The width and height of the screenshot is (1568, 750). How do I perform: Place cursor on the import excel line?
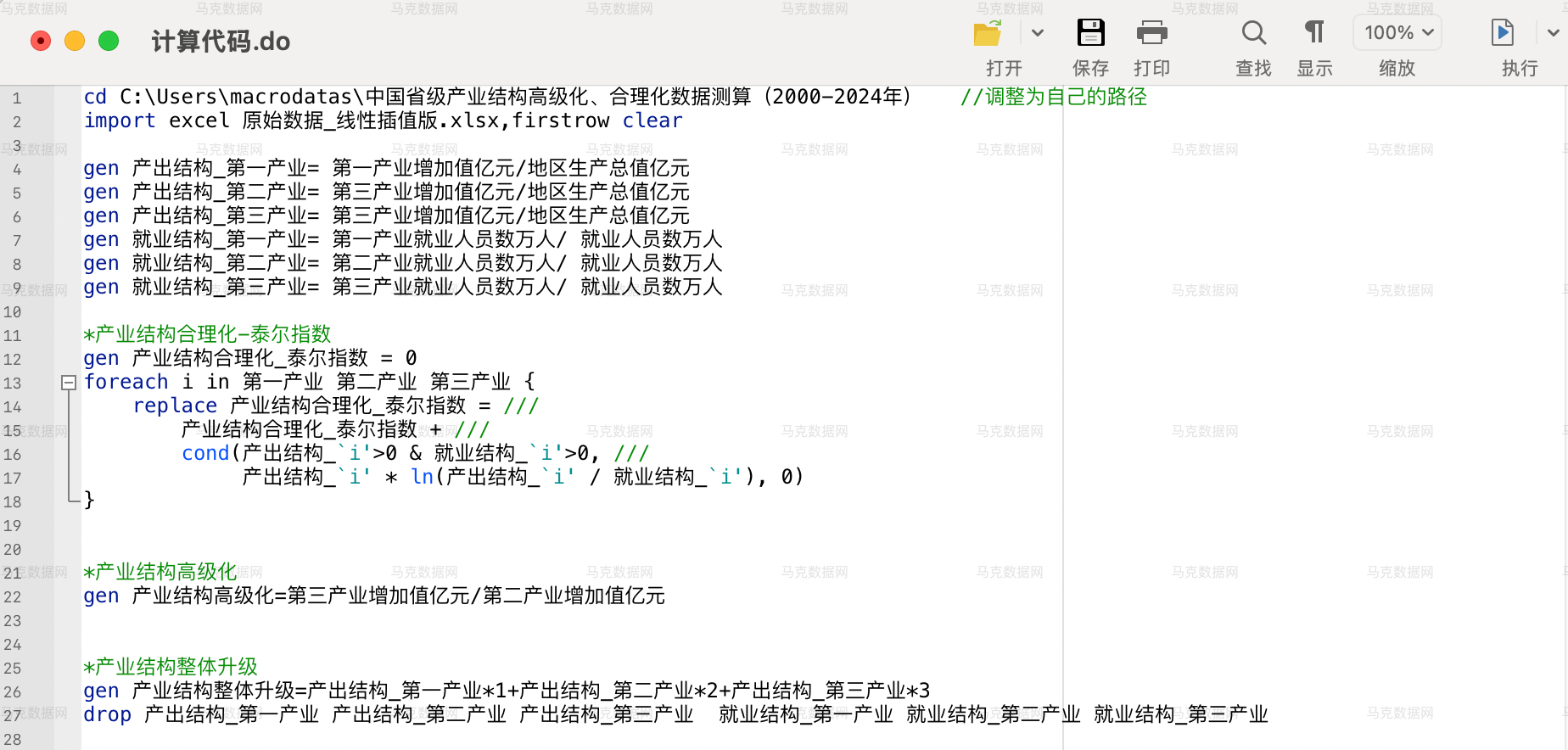tap(382, 121)
